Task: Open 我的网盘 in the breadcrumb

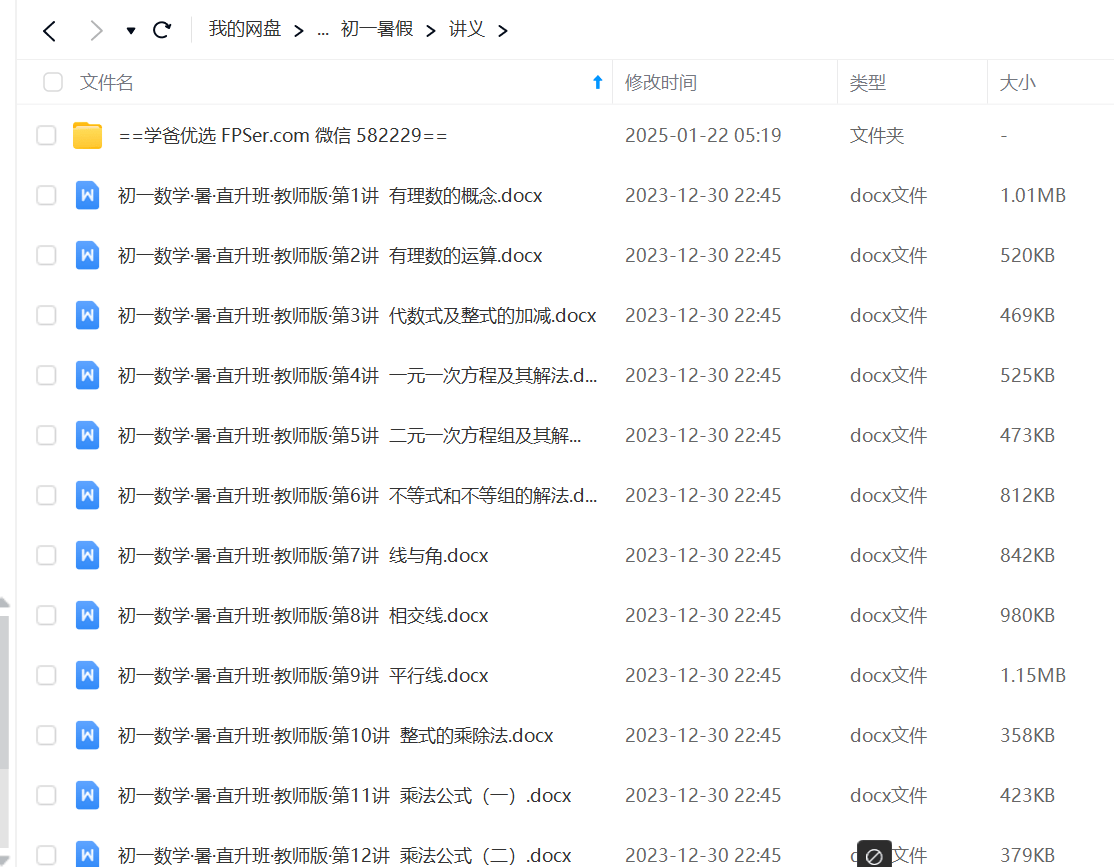Action: [x=245, y=29]
